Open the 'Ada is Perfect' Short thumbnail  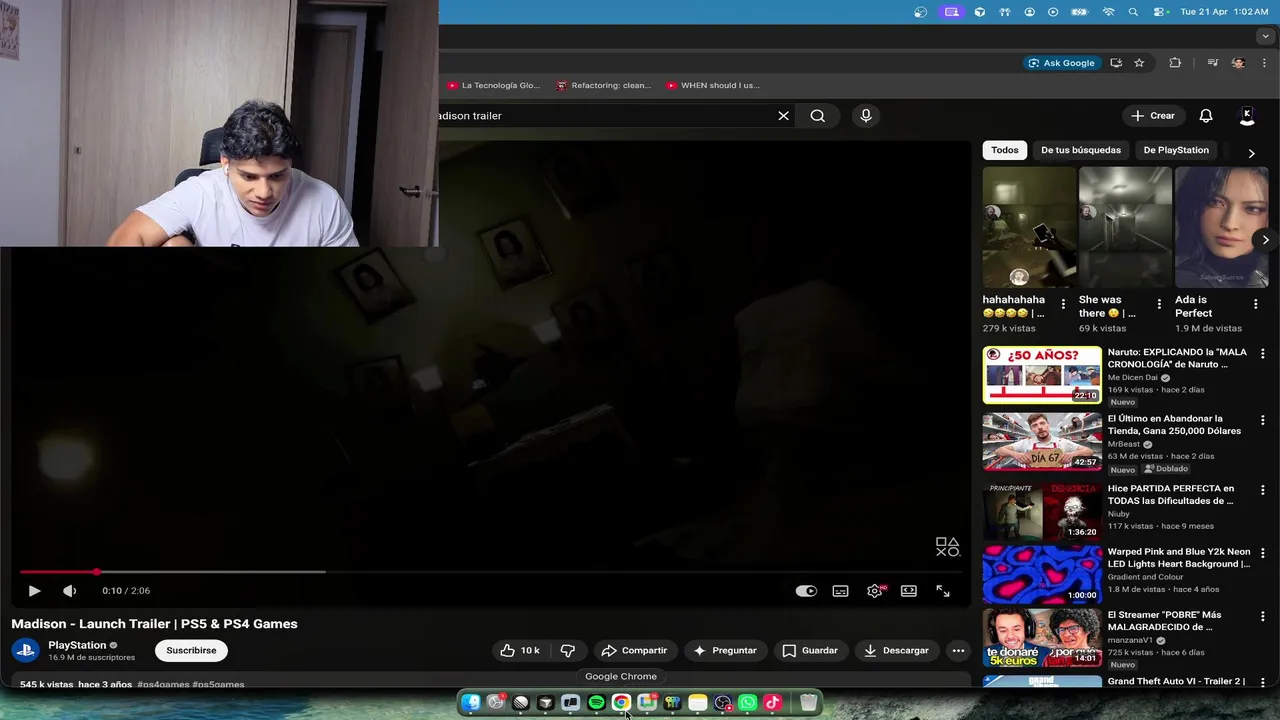click(x=1221, y=227)
